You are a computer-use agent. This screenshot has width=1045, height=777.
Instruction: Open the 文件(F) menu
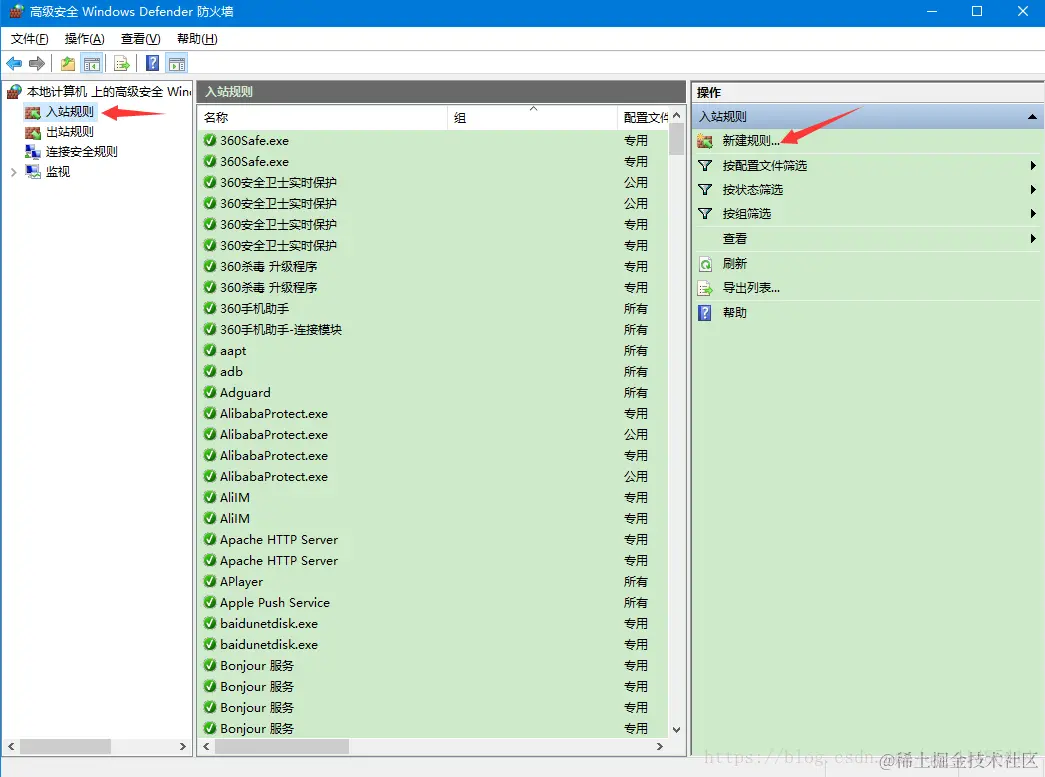(29, 39)
